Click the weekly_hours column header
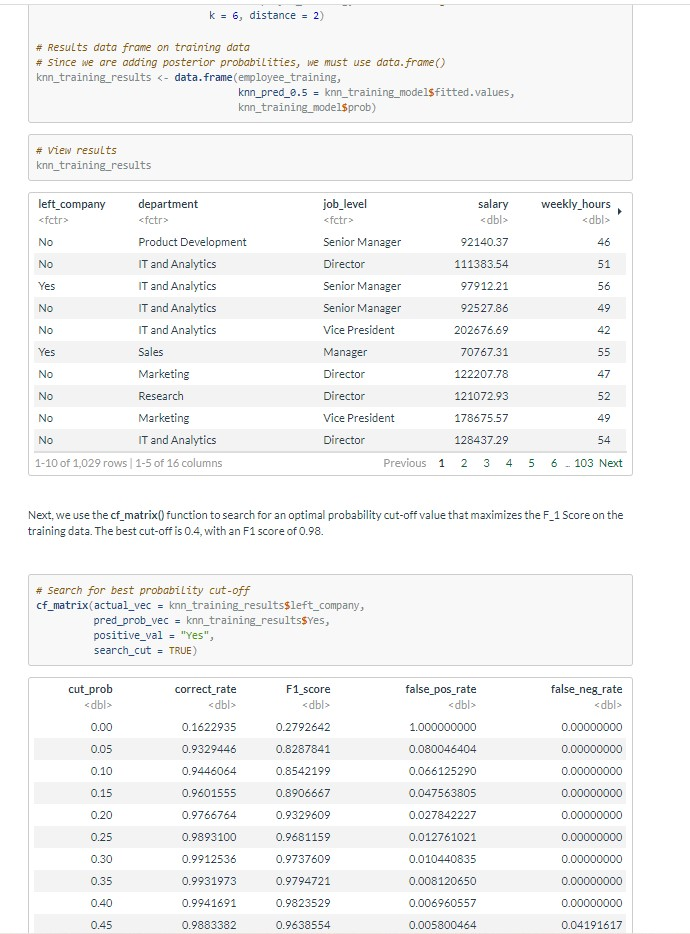The width and height of the screenshot is (690, 934). point(576,204)
